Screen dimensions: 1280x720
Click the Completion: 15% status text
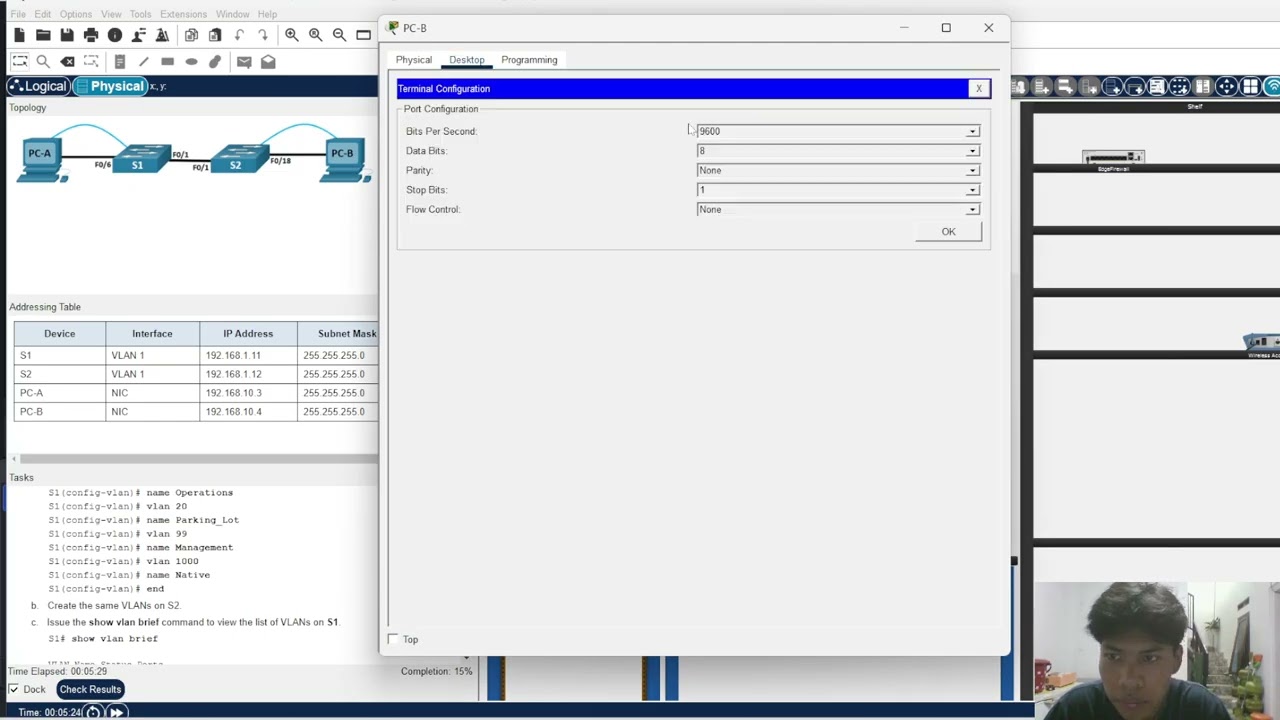437,671
